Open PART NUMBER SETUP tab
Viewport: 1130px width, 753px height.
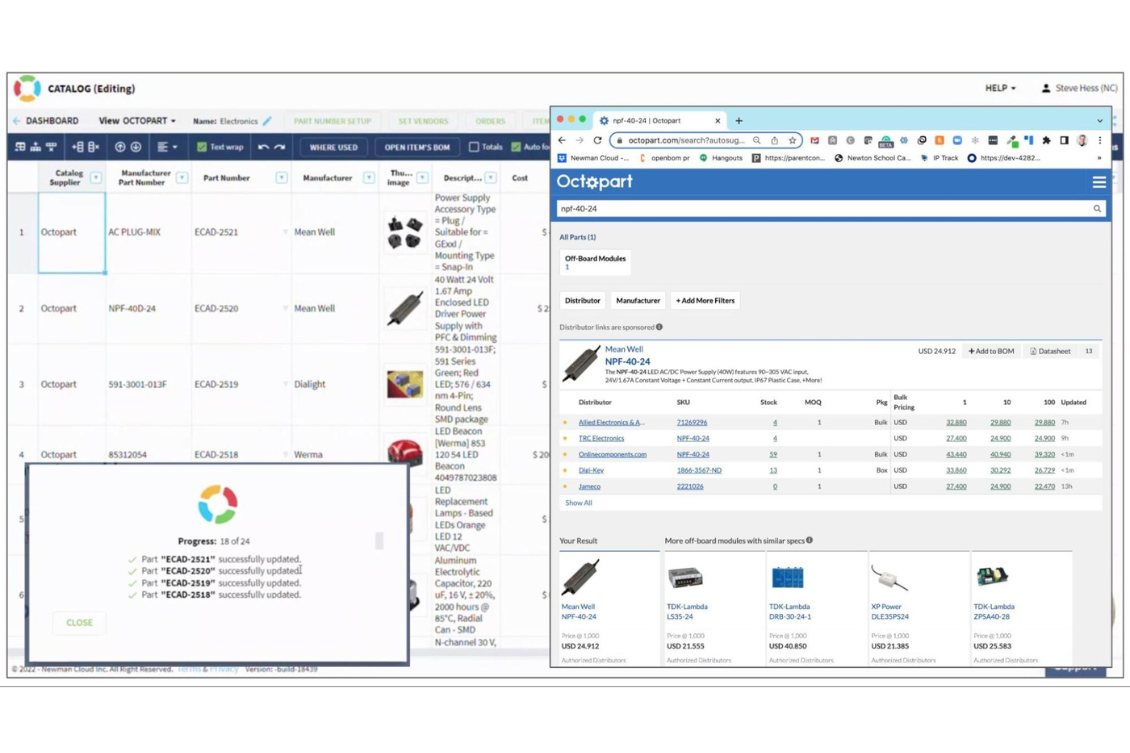pyautogui.click(x=332, y=121)
